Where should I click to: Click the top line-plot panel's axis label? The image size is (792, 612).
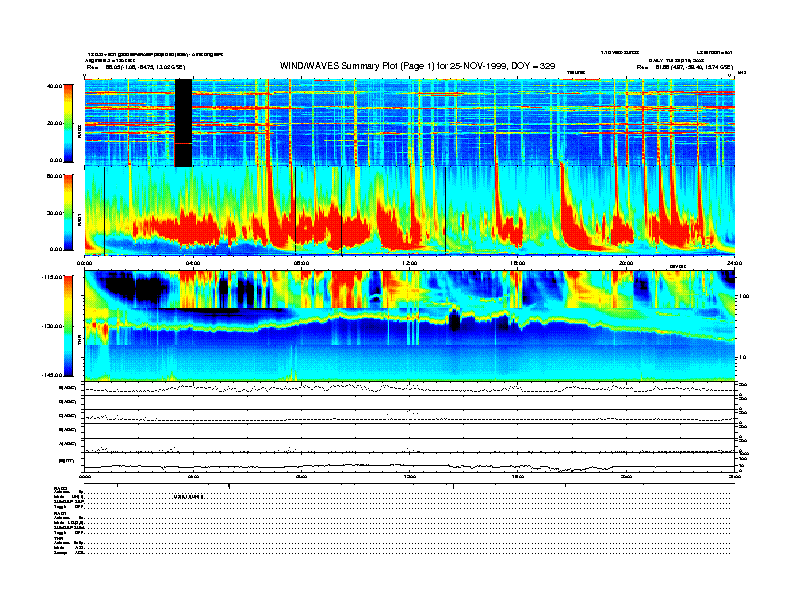pyautogui.click(x=68, y=388)
